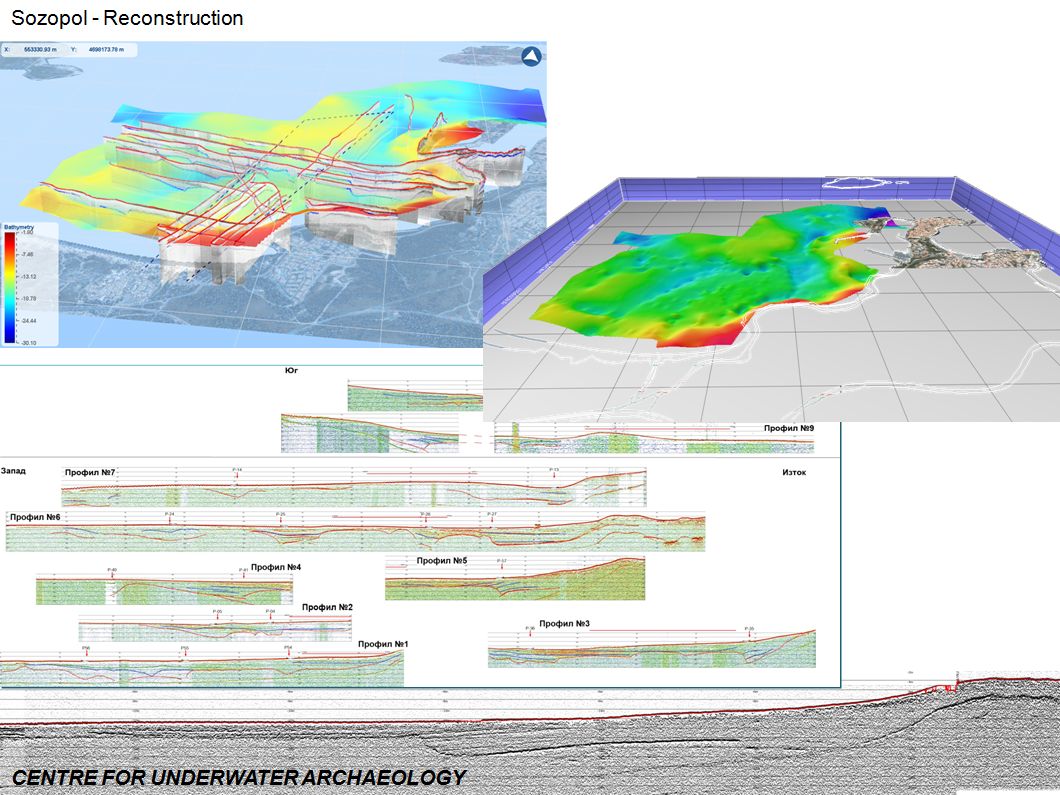Click the 'Профил №4' label

click(x=276, y=567)
